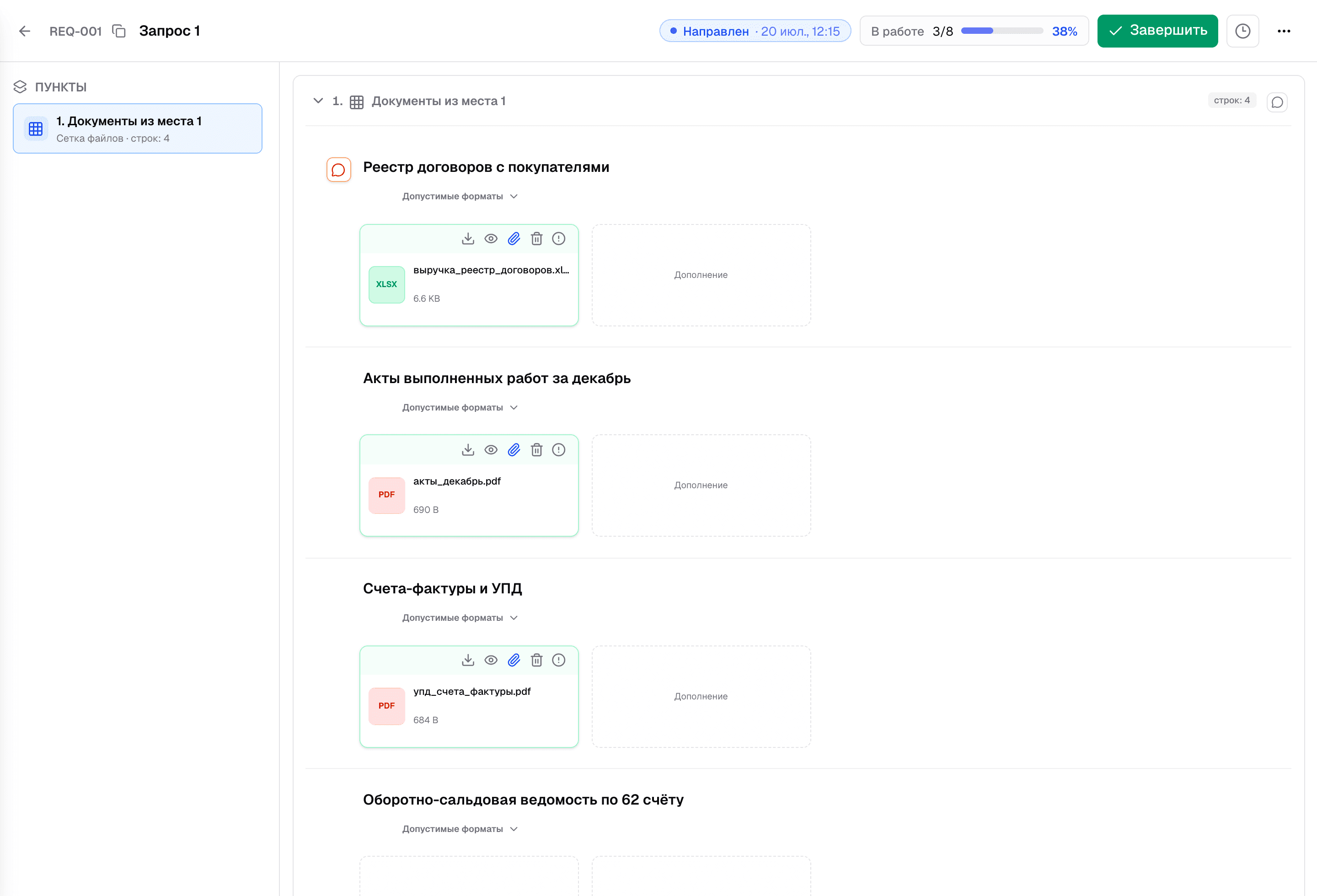This screenshot has width=1317, height=896.
Task: Attach file to упд_счета_фактуры.pdf card
Action: click(x=514, y=660)
